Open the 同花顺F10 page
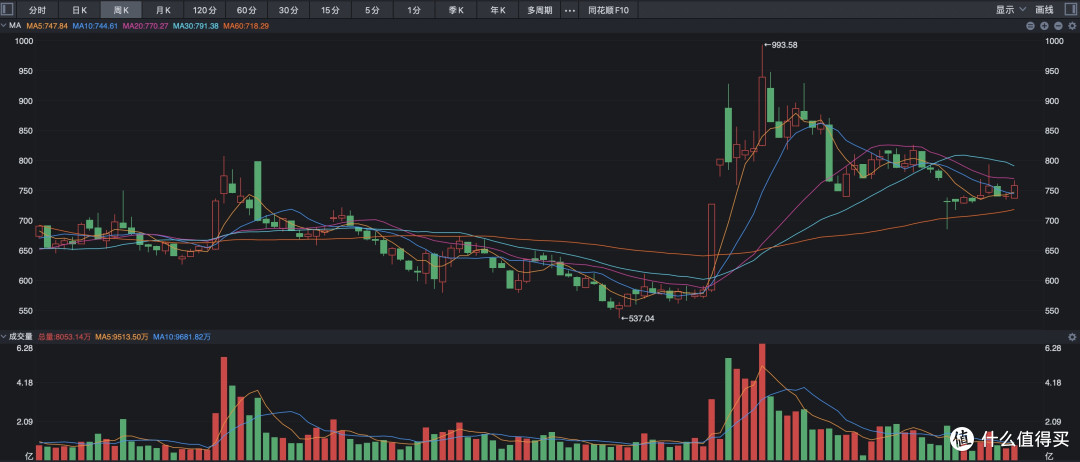 coord(608,10)
